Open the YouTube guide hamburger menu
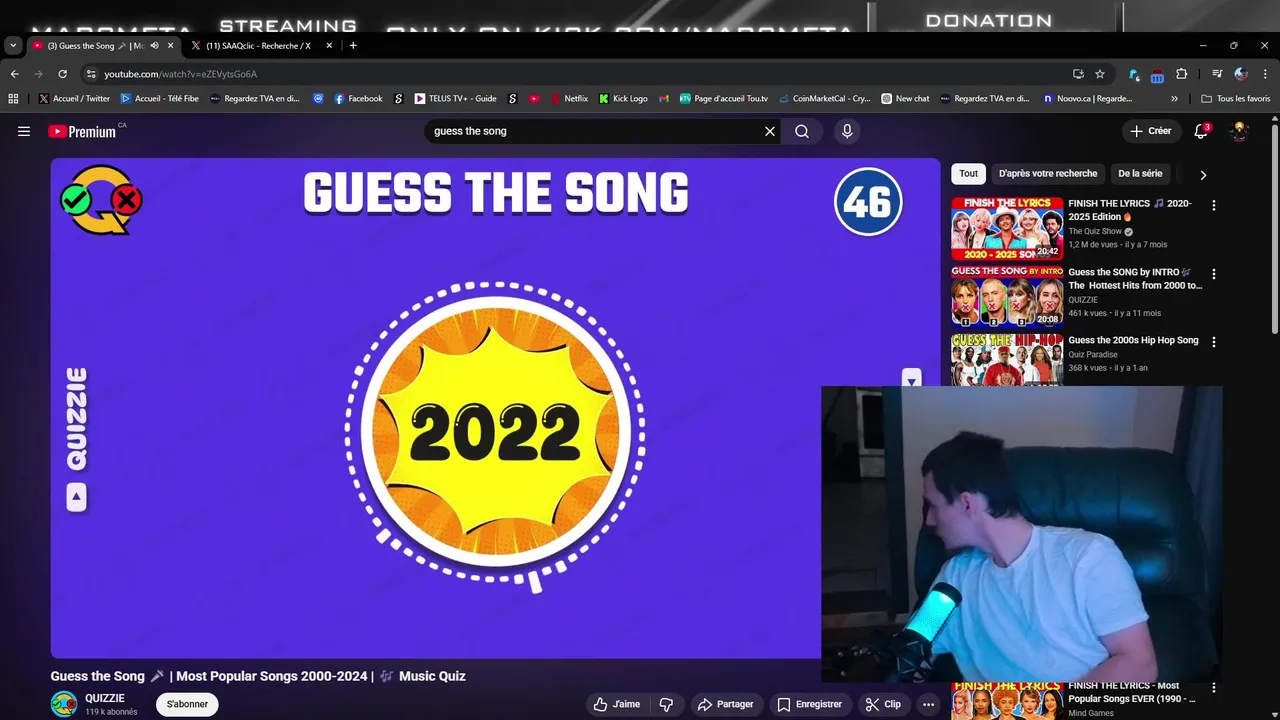 click(x=24, y=131)
